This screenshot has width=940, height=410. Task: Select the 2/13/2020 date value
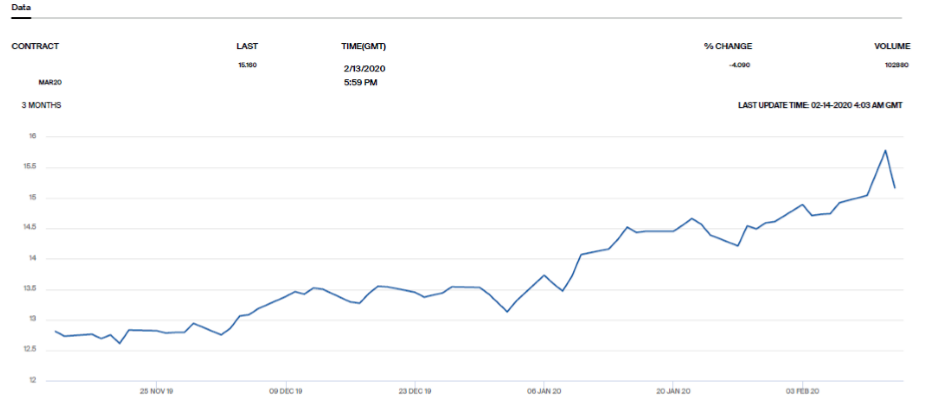tap(364, 68)
